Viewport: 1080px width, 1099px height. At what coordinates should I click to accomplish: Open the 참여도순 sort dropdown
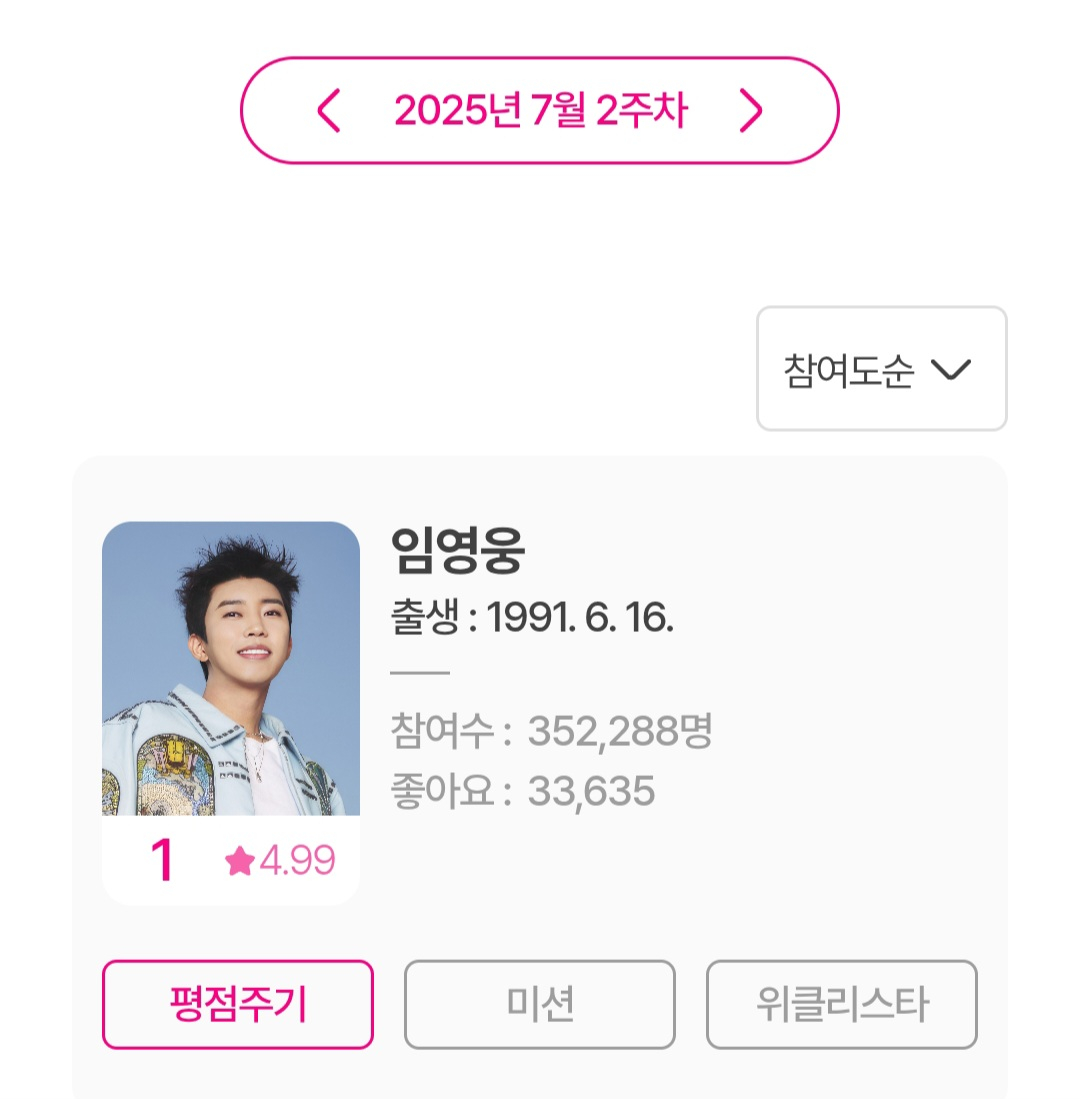pos(881,369)
